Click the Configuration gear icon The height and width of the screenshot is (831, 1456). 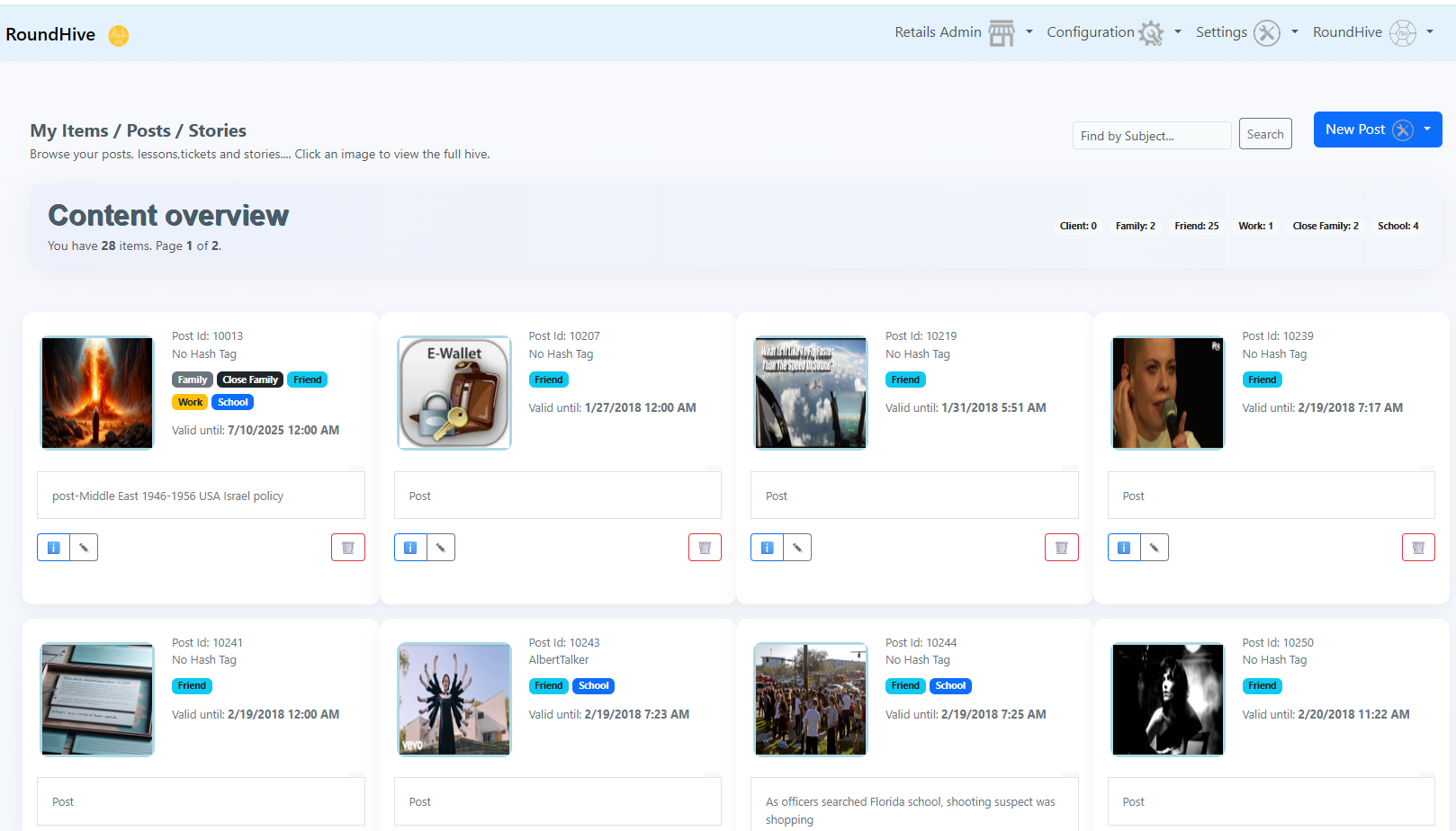pos(1151,33)
